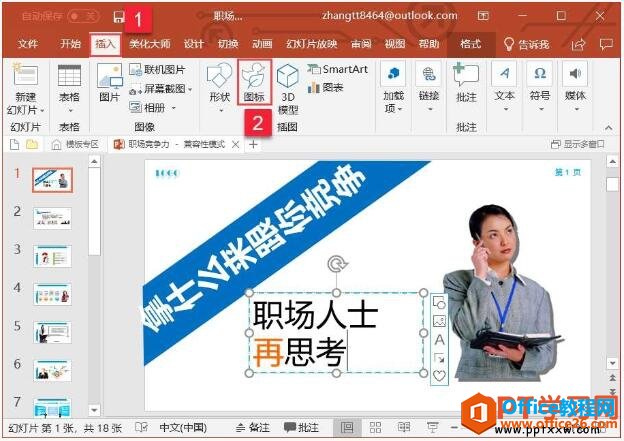Viewport: 624px width, 441px height.
Task: Open the 形状 shapes gallery
Action: point(220,88)
